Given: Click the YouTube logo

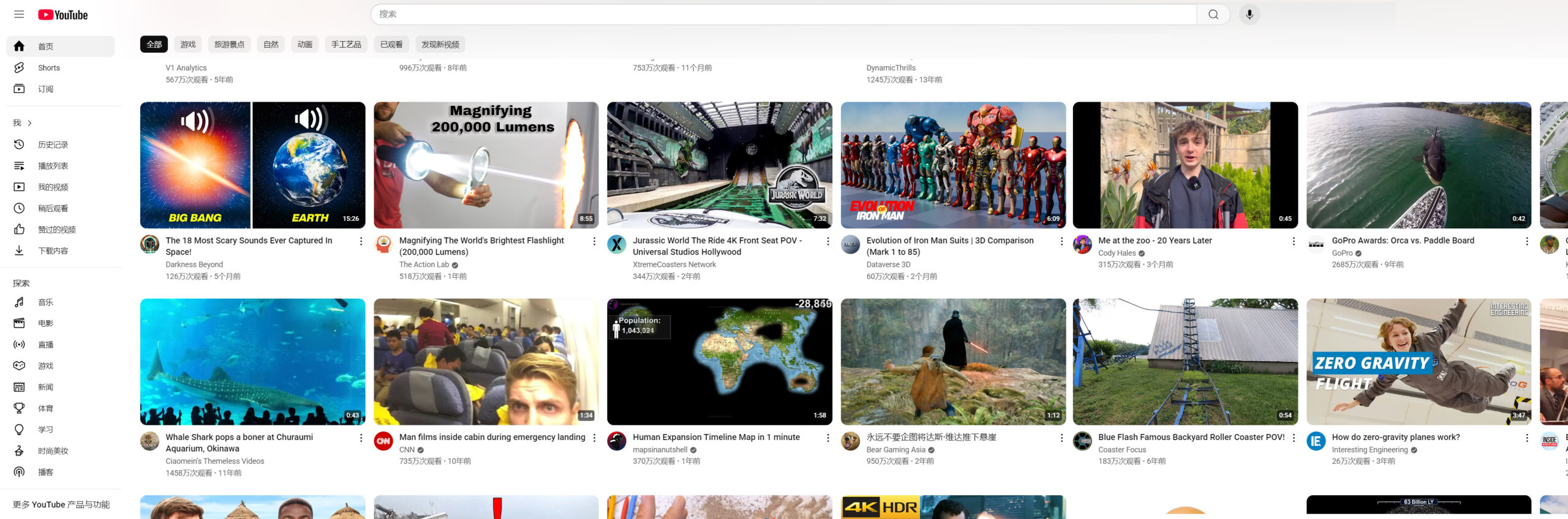Looking at the screenshot, I should click(x=63, y=15).
